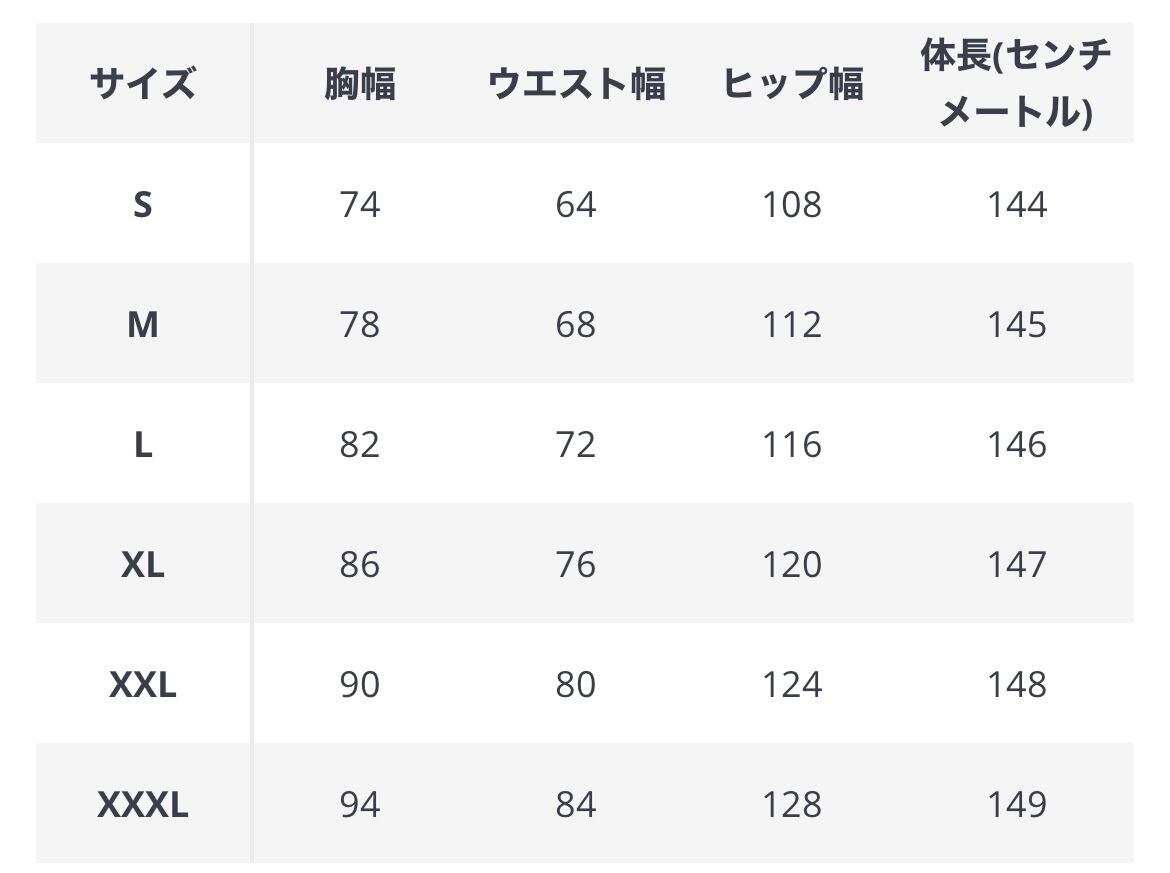
Task: Click the ウエスト幅 column header
Action: 576,84
